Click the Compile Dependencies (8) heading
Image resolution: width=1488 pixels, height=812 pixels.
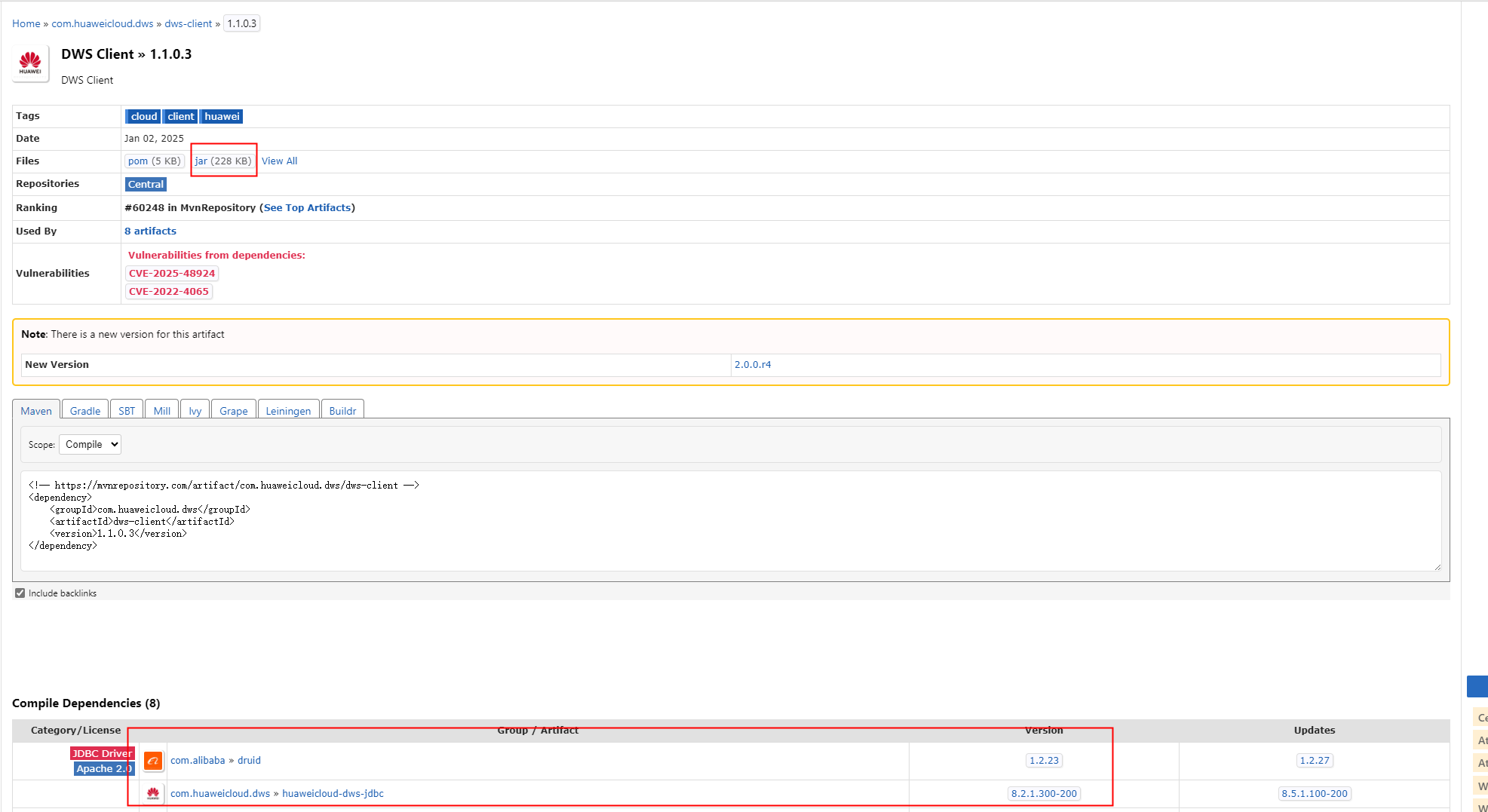86,703
